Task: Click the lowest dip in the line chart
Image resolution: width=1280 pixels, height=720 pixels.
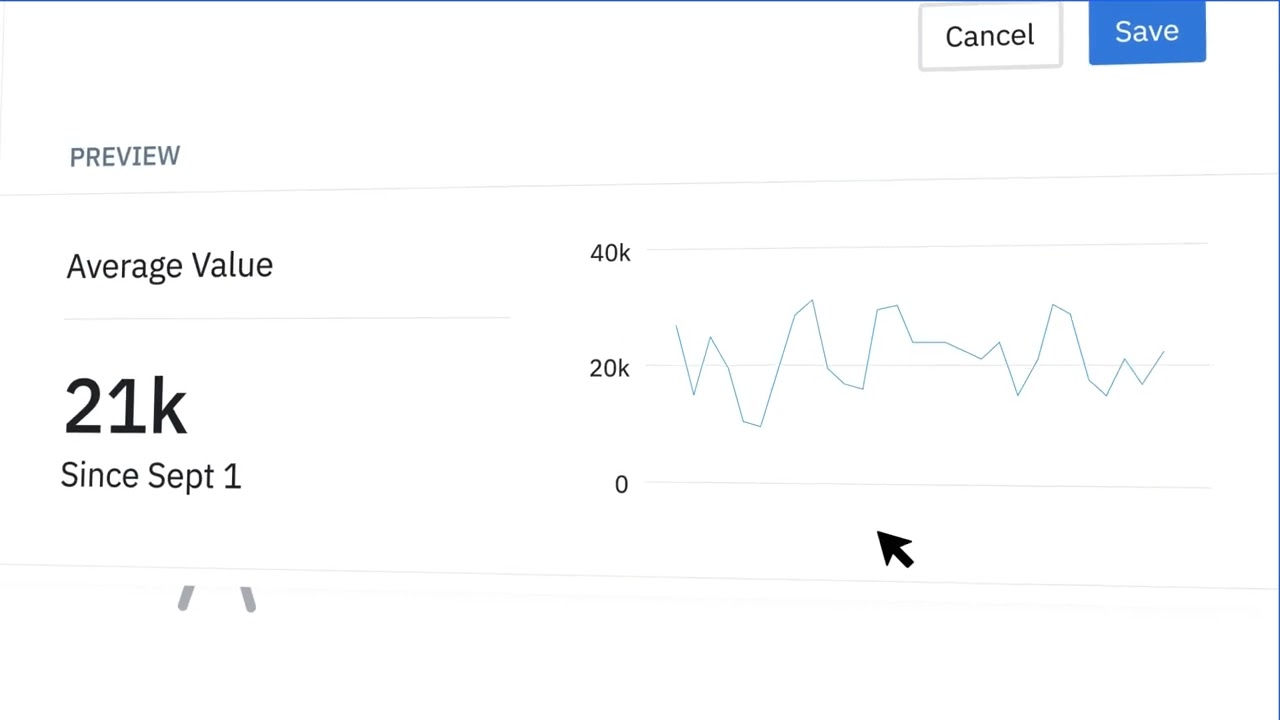Action: [x=760, y=426]
